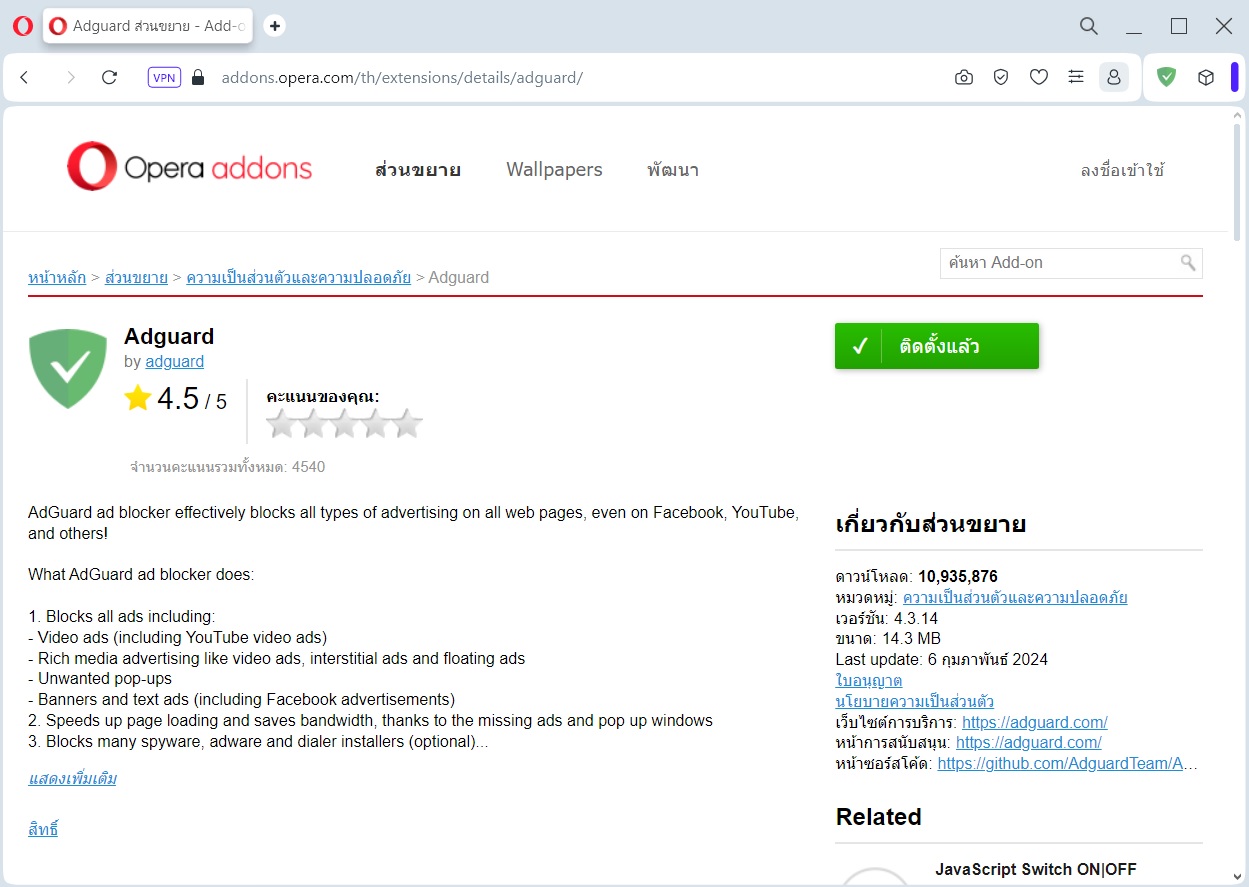Click the tab search magnifier icon
The image size is (1249, 887).
coord(1089,26)
